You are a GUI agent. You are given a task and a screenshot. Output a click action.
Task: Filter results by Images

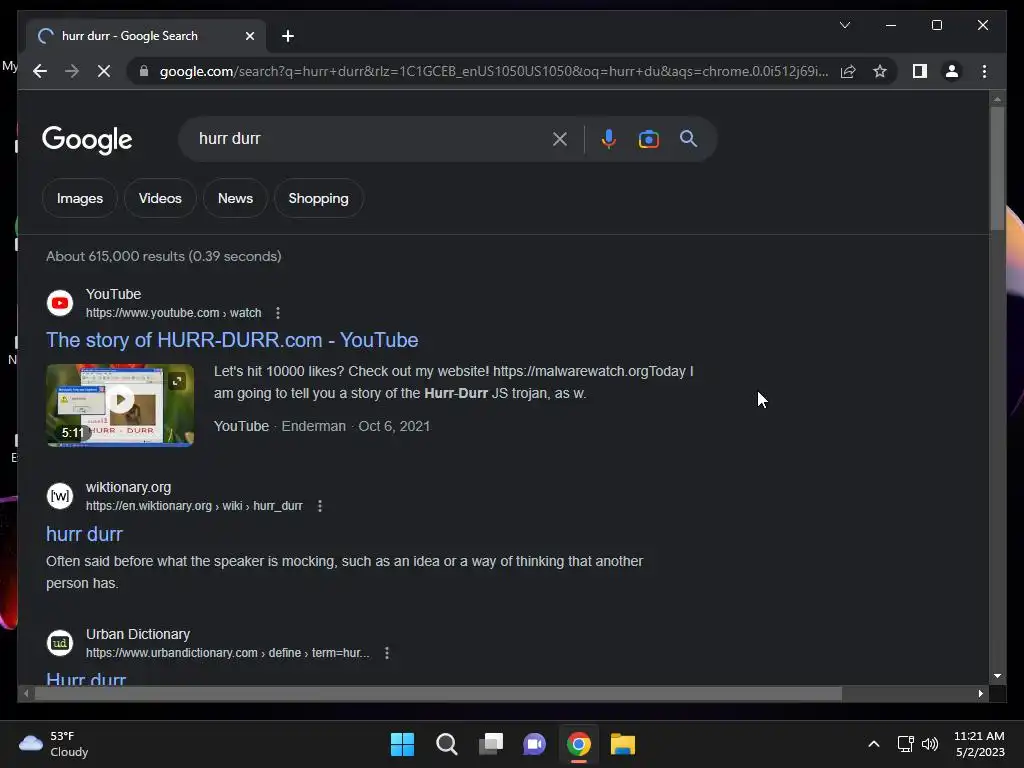80,198
